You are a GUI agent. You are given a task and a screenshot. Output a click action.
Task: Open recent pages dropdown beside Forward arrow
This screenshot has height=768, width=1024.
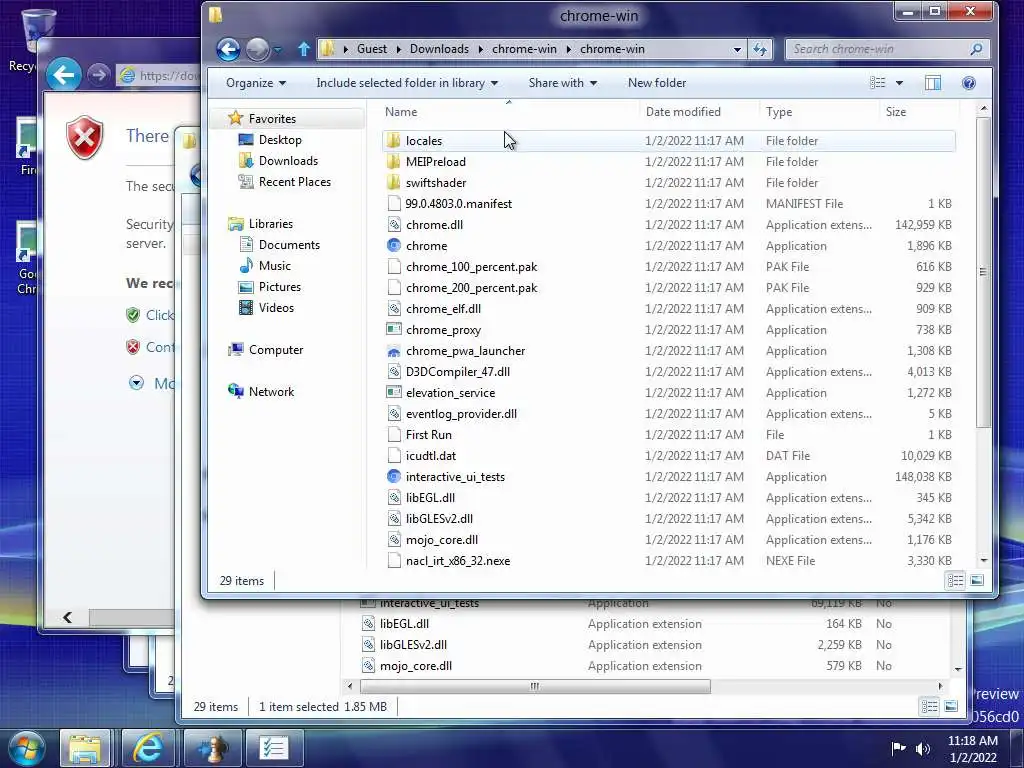pos(278,50)
